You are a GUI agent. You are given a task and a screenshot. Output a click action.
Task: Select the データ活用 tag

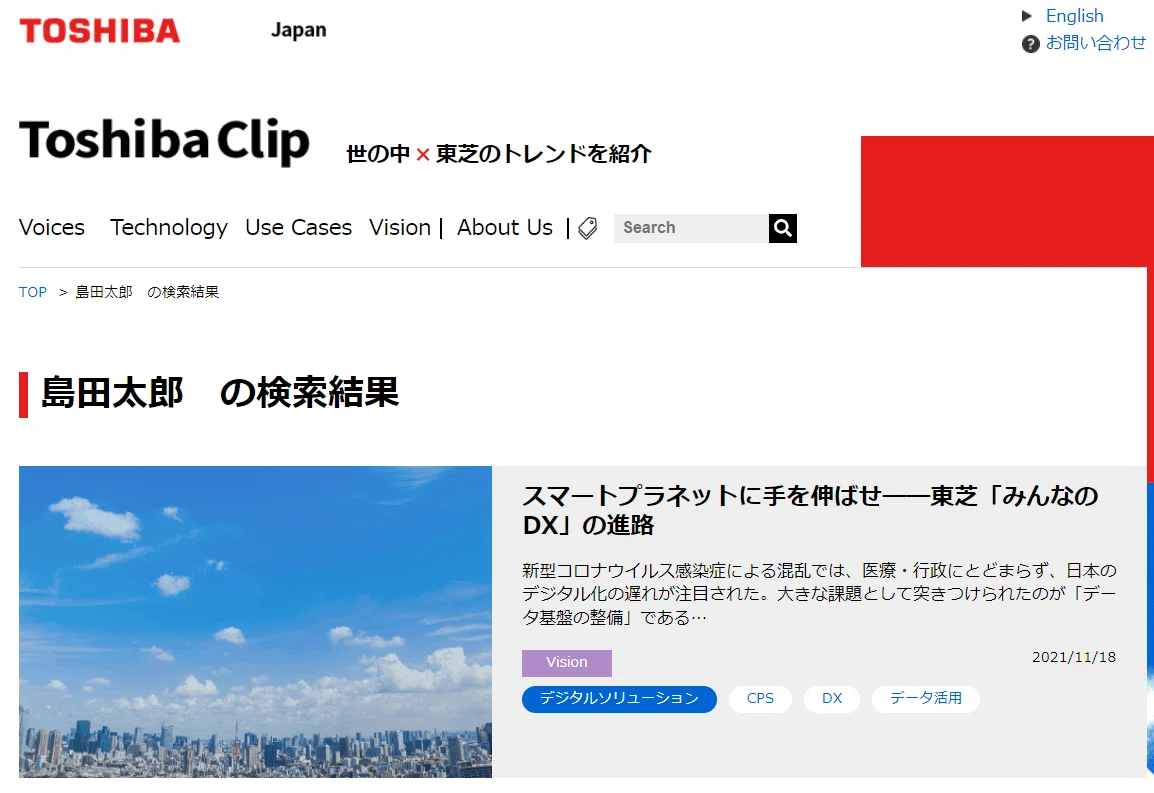pyautogui.click(x=925, y=699)
